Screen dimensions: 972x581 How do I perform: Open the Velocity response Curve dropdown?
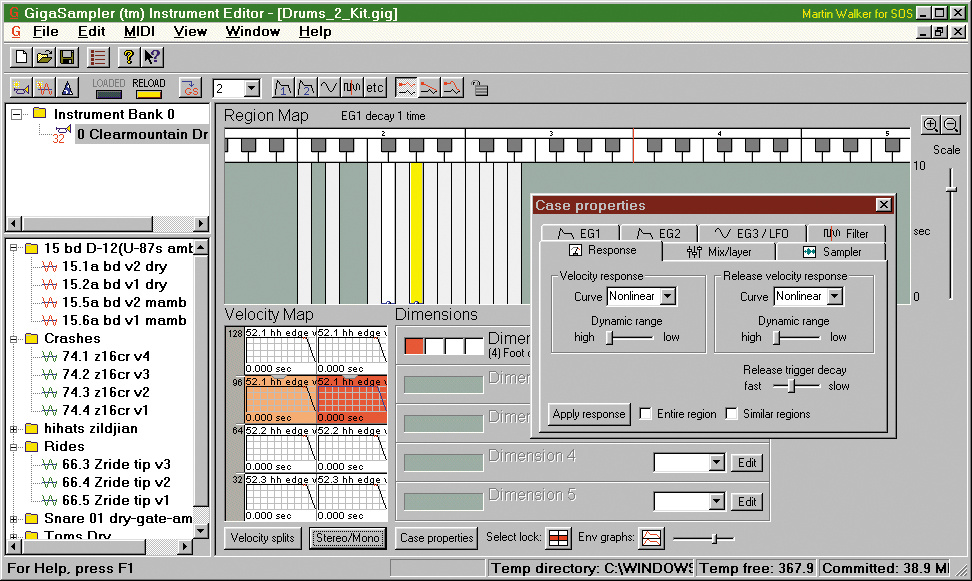pos(668,297)
